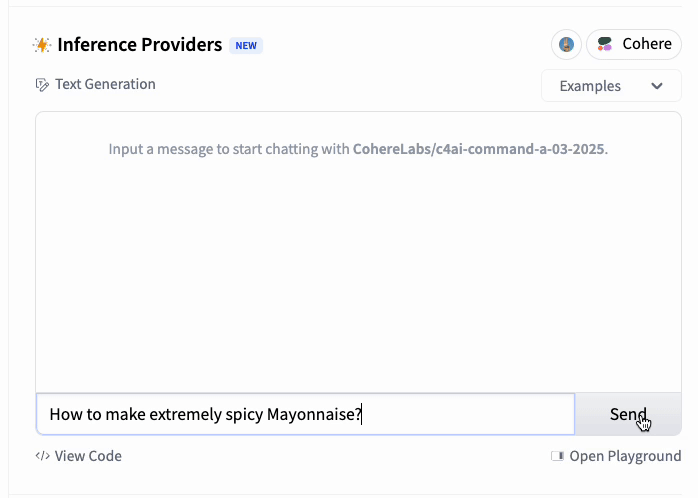
Task: Open the Cohere provider selector
Action: (633, 45)
